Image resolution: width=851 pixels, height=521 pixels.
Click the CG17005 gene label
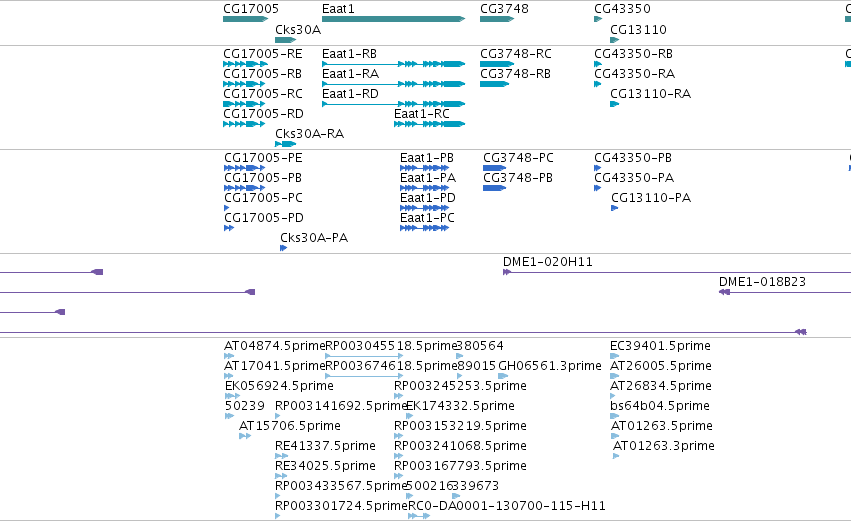[251, 9]
